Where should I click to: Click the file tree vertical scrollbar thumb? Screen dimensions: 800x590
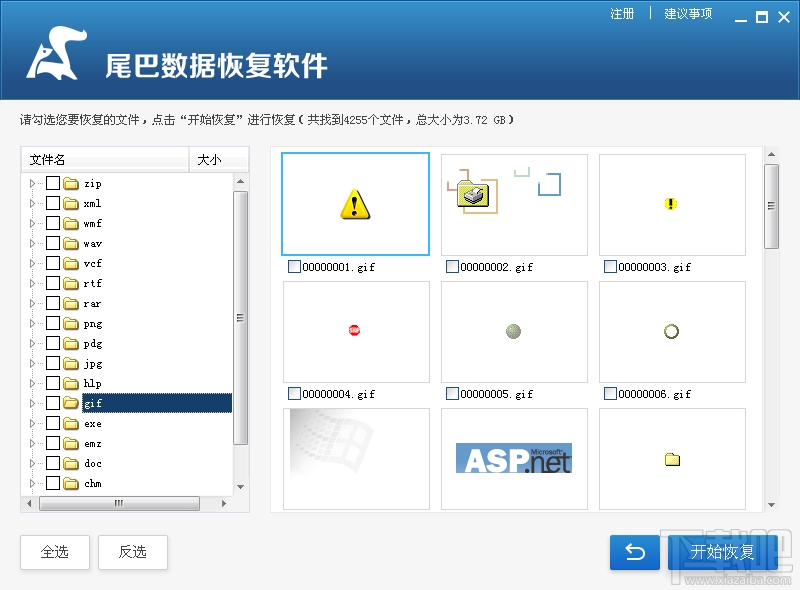240,318
